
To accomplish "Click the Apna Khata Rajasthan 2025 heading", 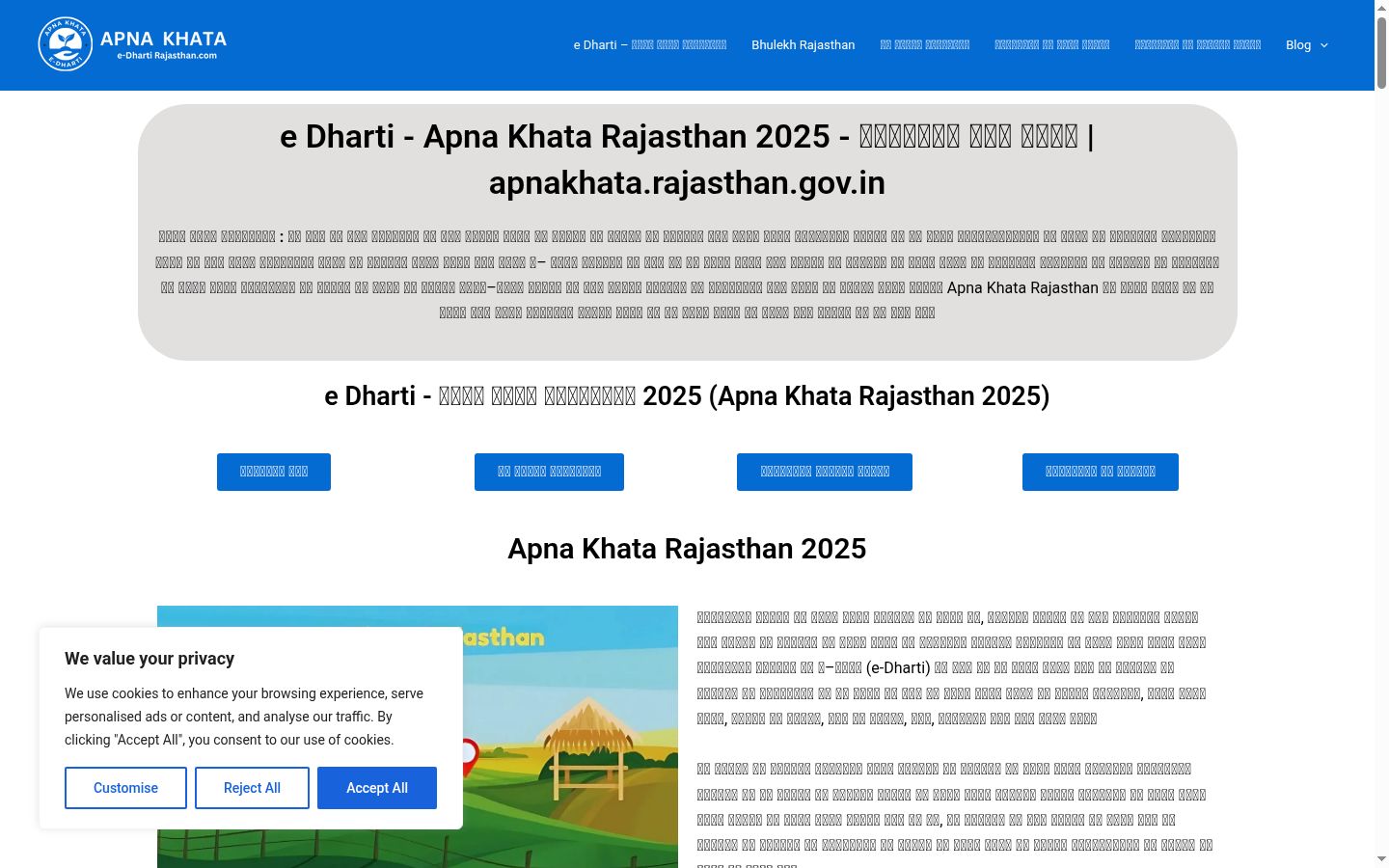I will pos(687,549).
